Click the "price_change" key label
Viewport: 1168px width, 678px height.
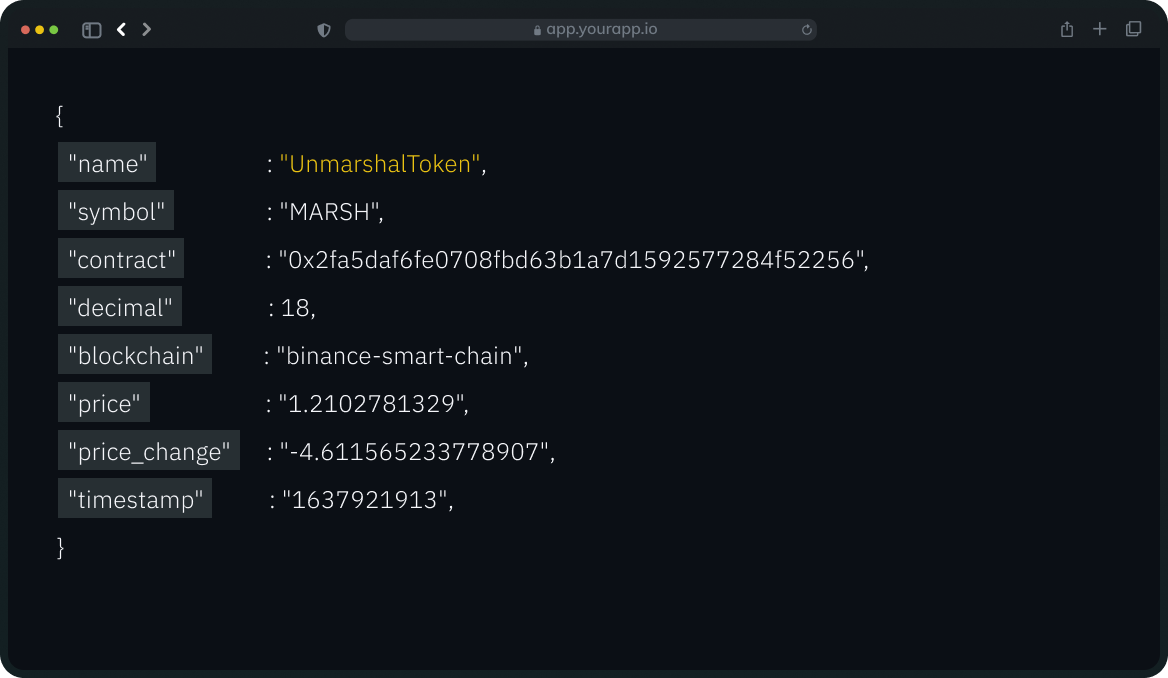coord(149,452)
